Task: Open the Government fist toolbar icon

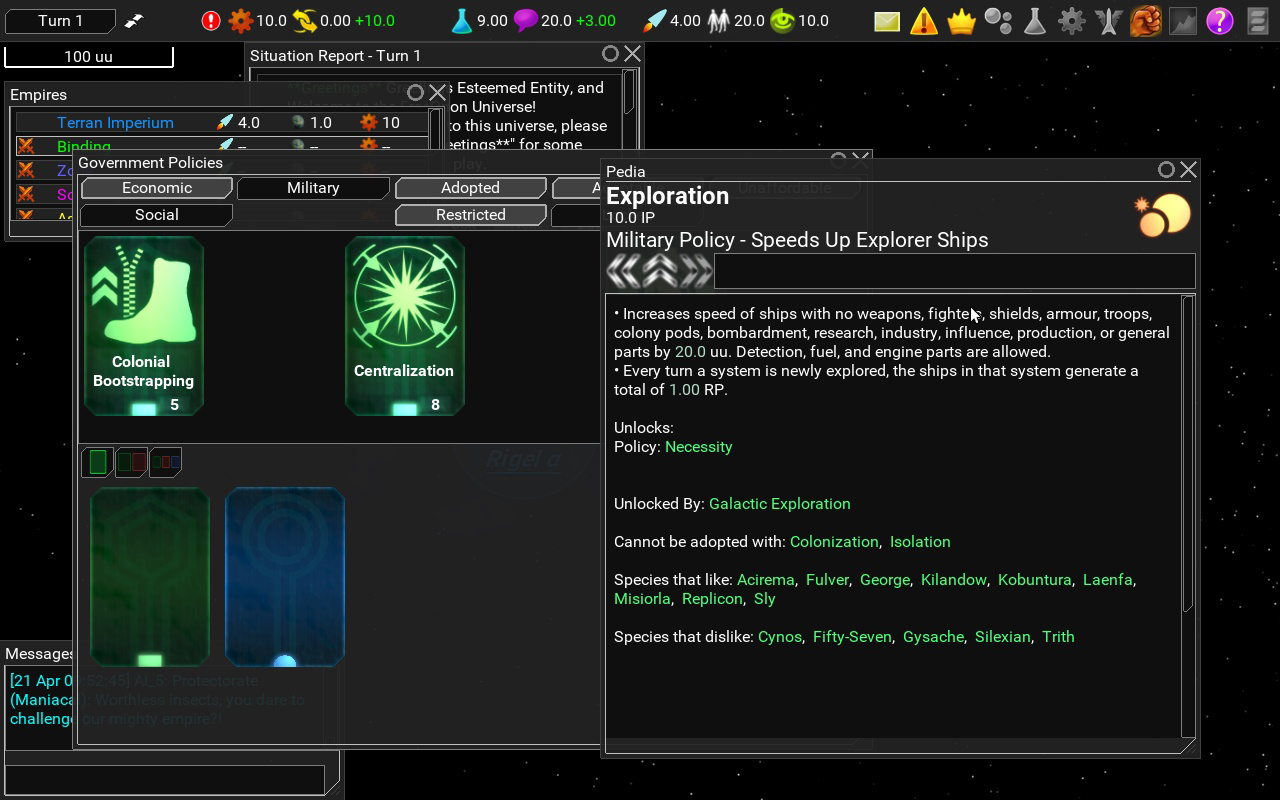Action: point(1146,20)
